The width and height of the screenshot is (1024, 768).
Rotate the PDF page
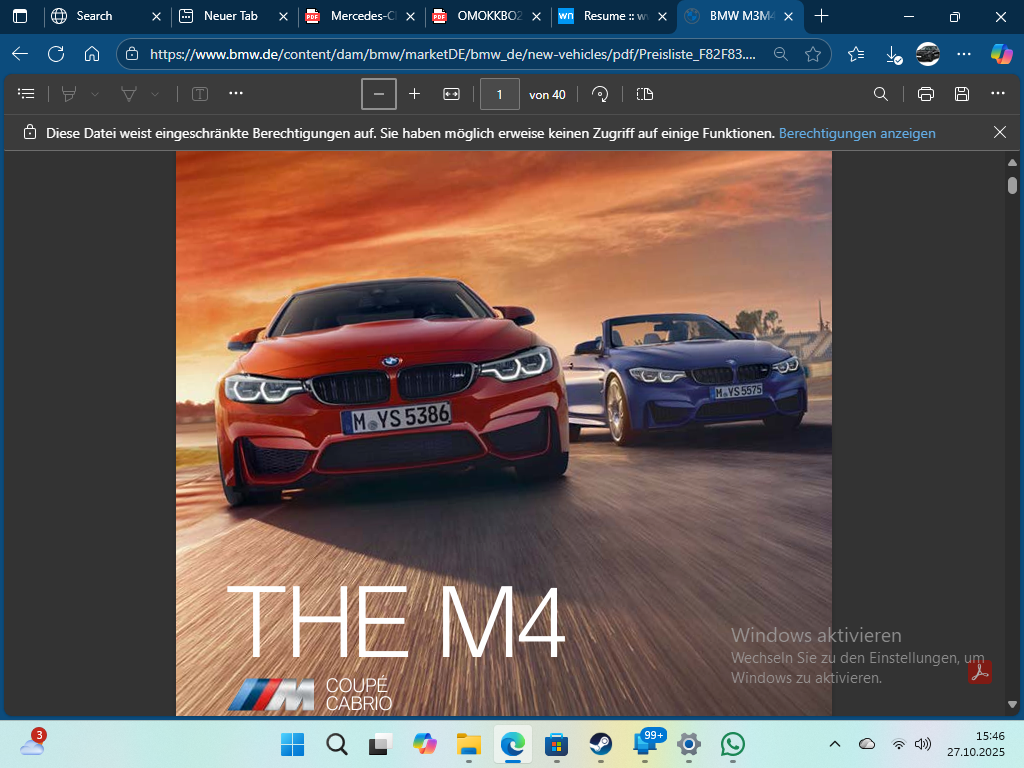click(x=600, y=94)
